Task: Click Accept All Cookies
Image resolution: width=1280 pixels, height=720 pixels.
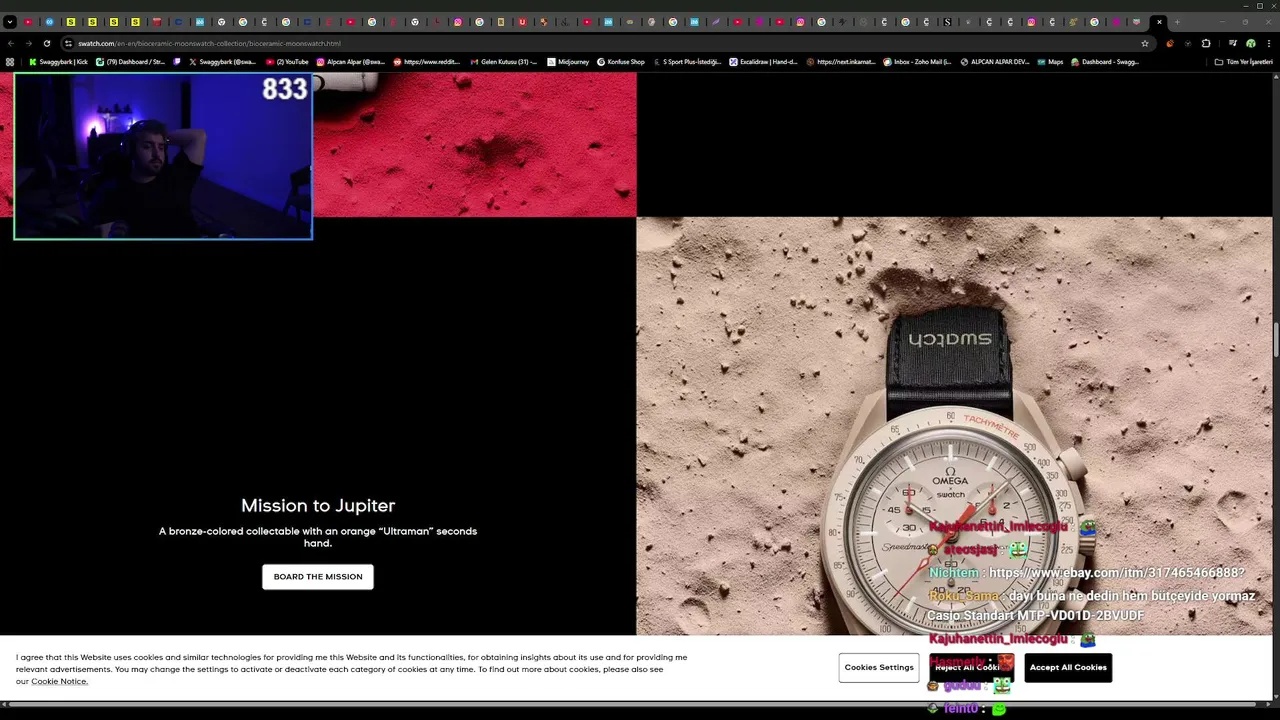Action: coord(1068,667)
